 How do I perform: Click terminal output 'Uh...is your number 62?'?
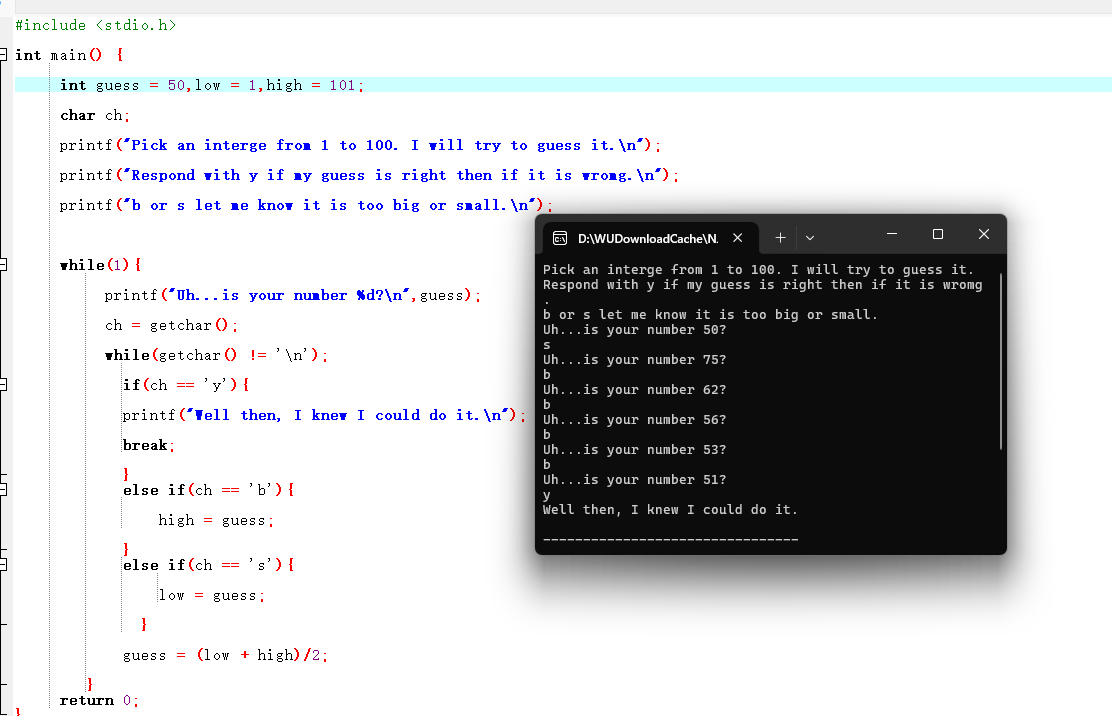(x=635, y=389)
